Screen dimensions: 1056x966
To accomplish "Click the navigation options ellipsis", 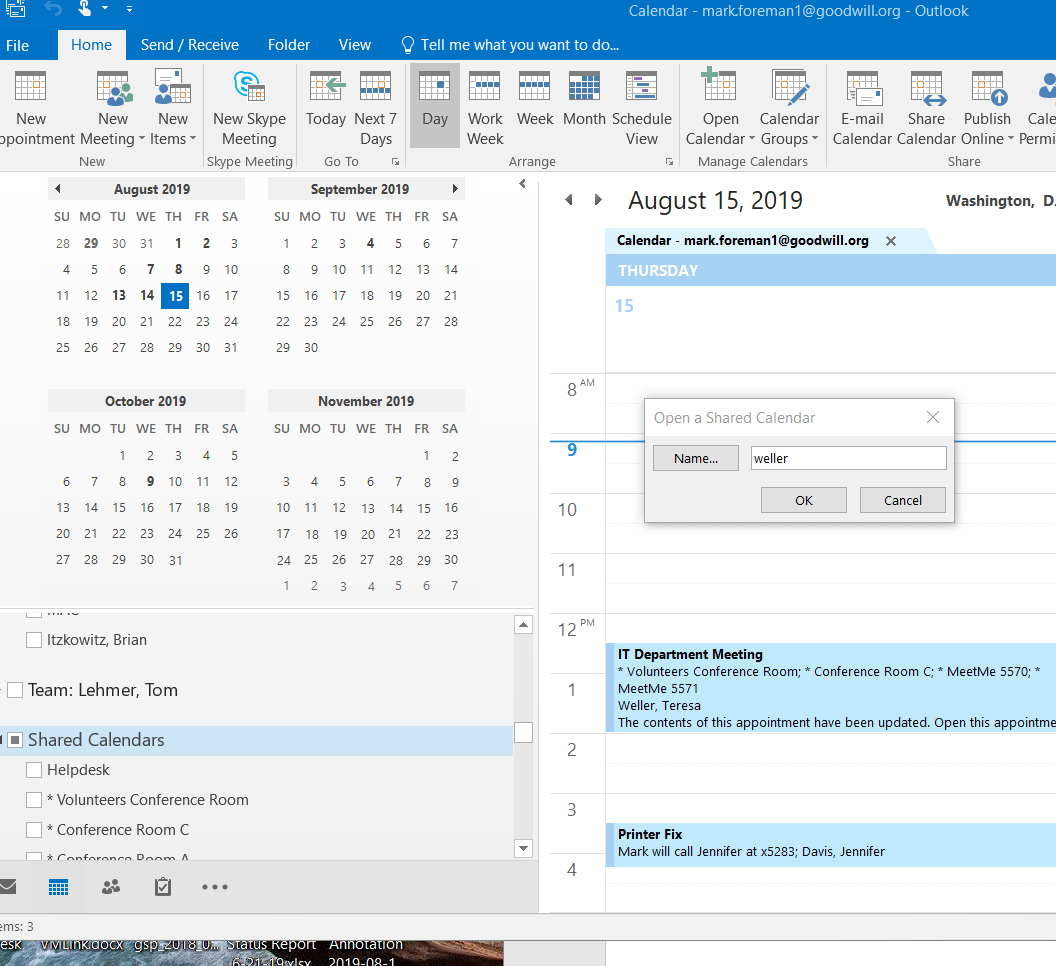I will [x=215, y=887].
